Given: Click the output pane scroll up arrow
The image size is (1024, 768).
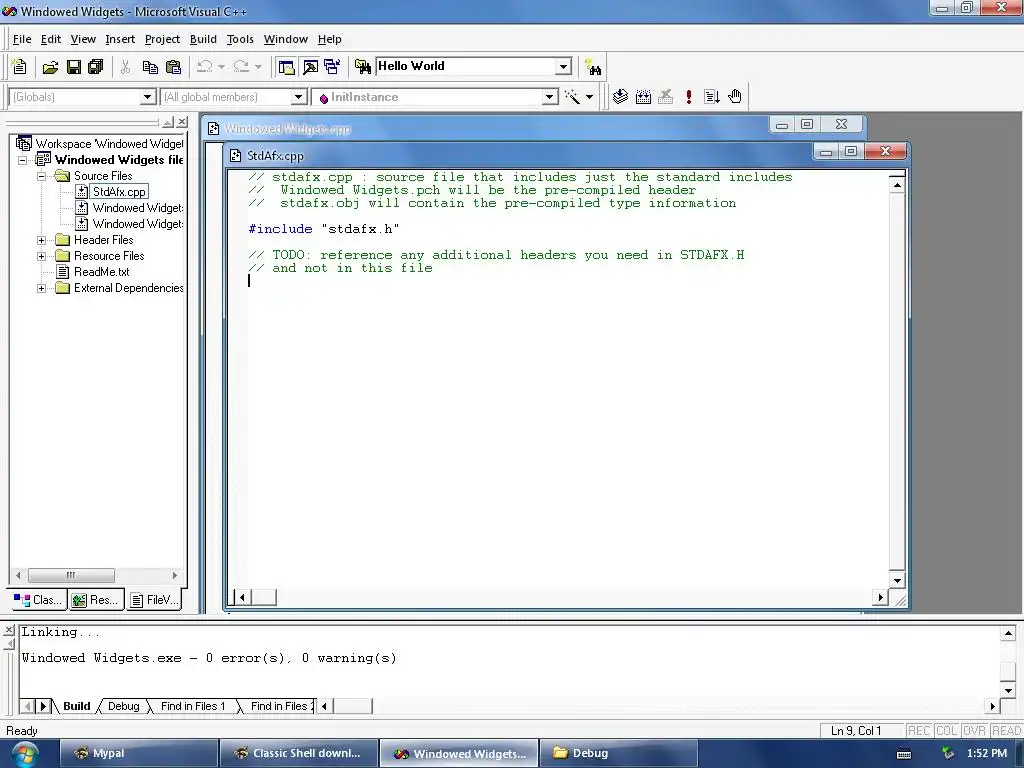Looking at the screenshot, I should point(1008,633).
